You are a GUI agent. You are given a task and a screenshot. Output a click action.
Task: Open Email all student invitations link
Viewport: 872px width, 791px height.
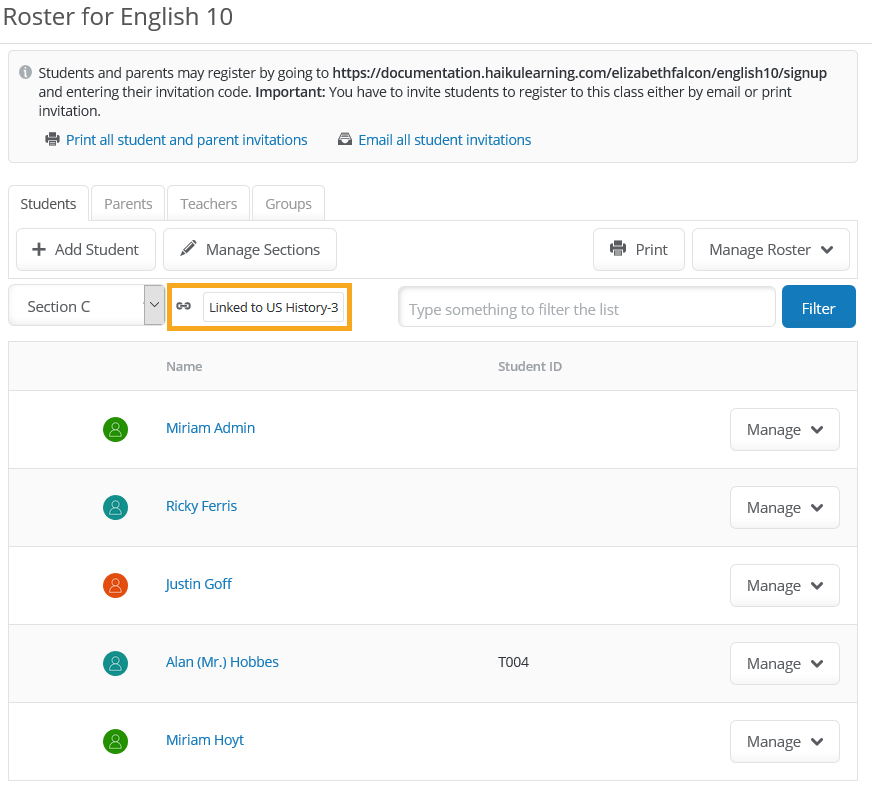444,140
